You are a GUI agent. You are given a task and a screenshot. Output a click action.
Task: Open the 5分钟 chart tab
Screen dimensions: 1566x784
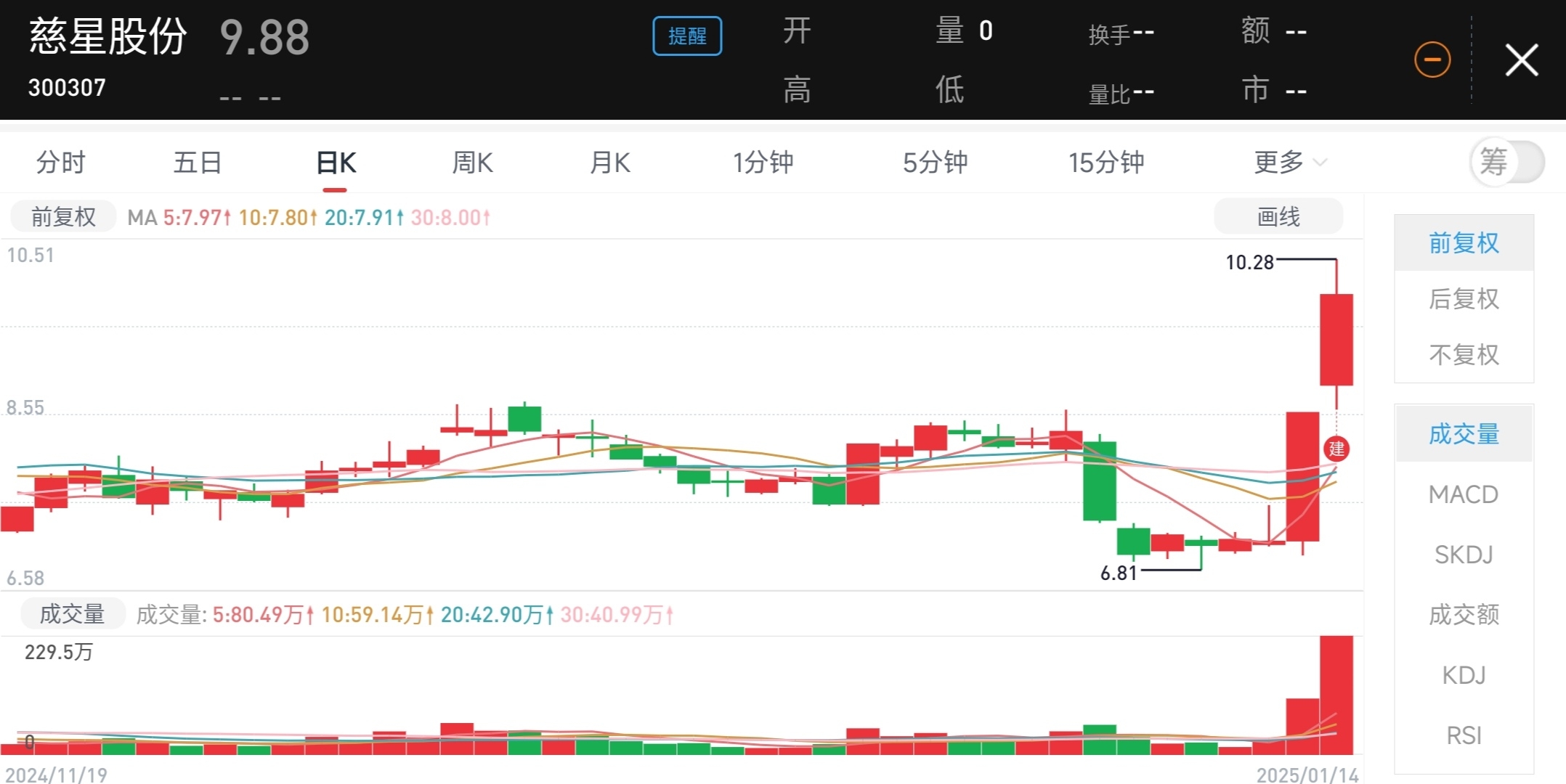click(x=935, y=162)
